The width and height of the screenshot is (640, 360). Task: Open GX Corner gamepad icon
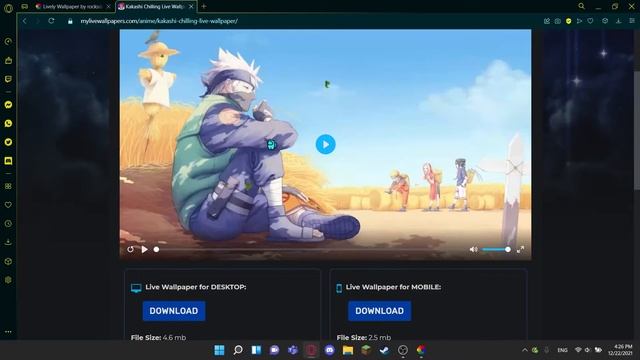[x=24, y=7]
